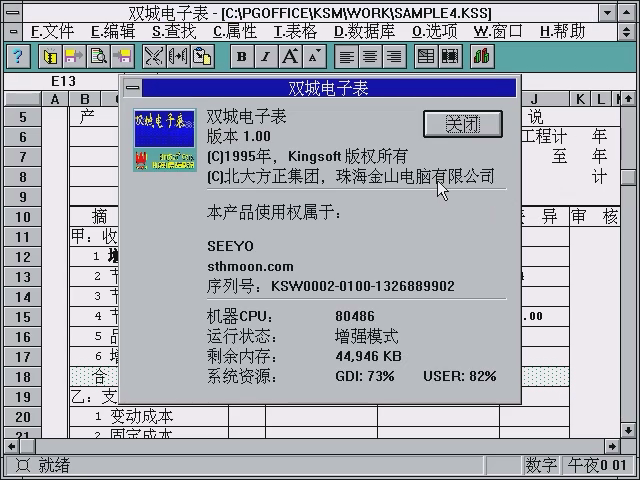640x480 pixels.
Task: Select column K header
Action: [580, 99]
